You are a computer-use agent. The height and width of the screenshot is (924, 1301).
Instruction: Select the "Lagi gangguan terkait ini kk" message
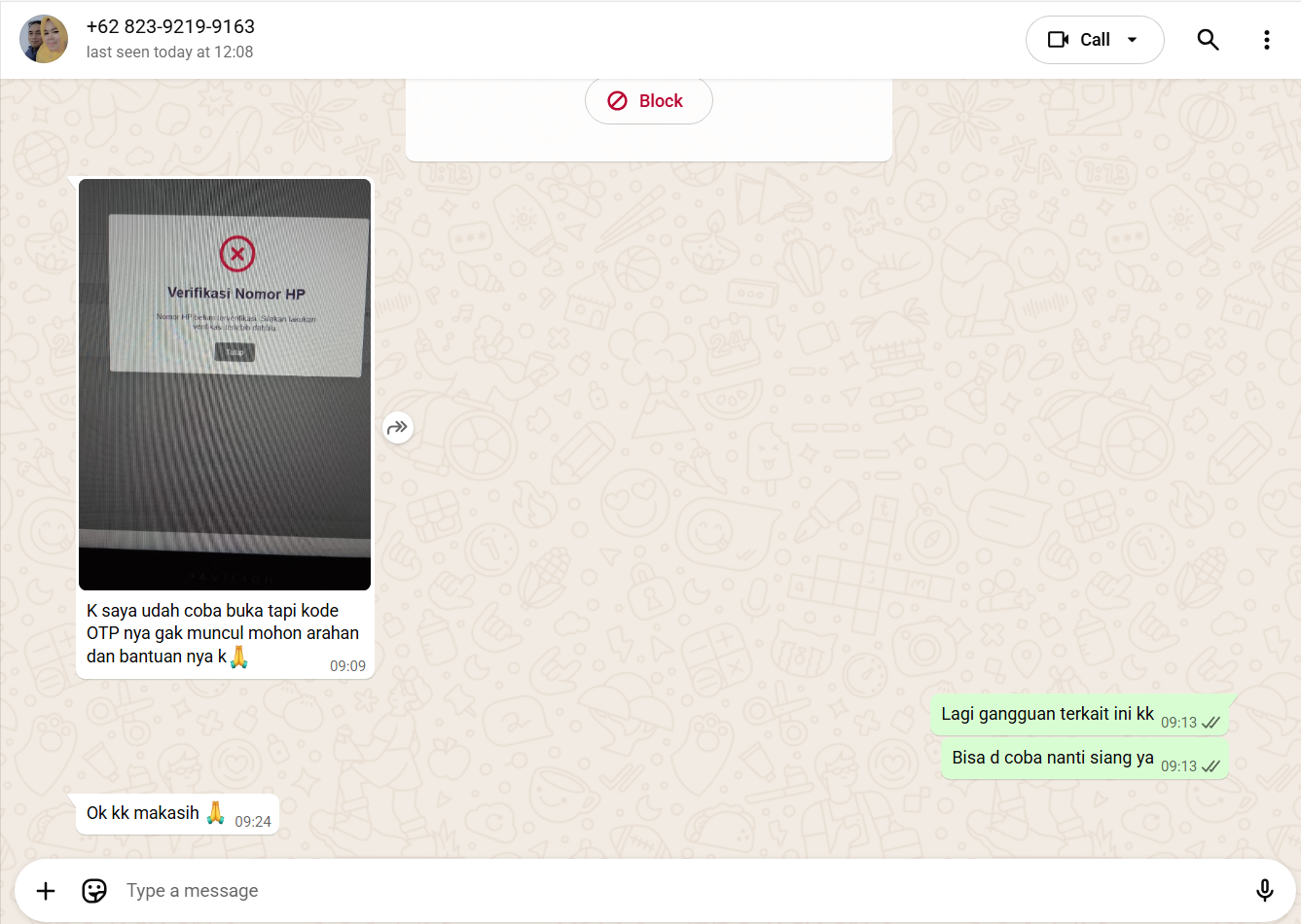coord(1047,714)
